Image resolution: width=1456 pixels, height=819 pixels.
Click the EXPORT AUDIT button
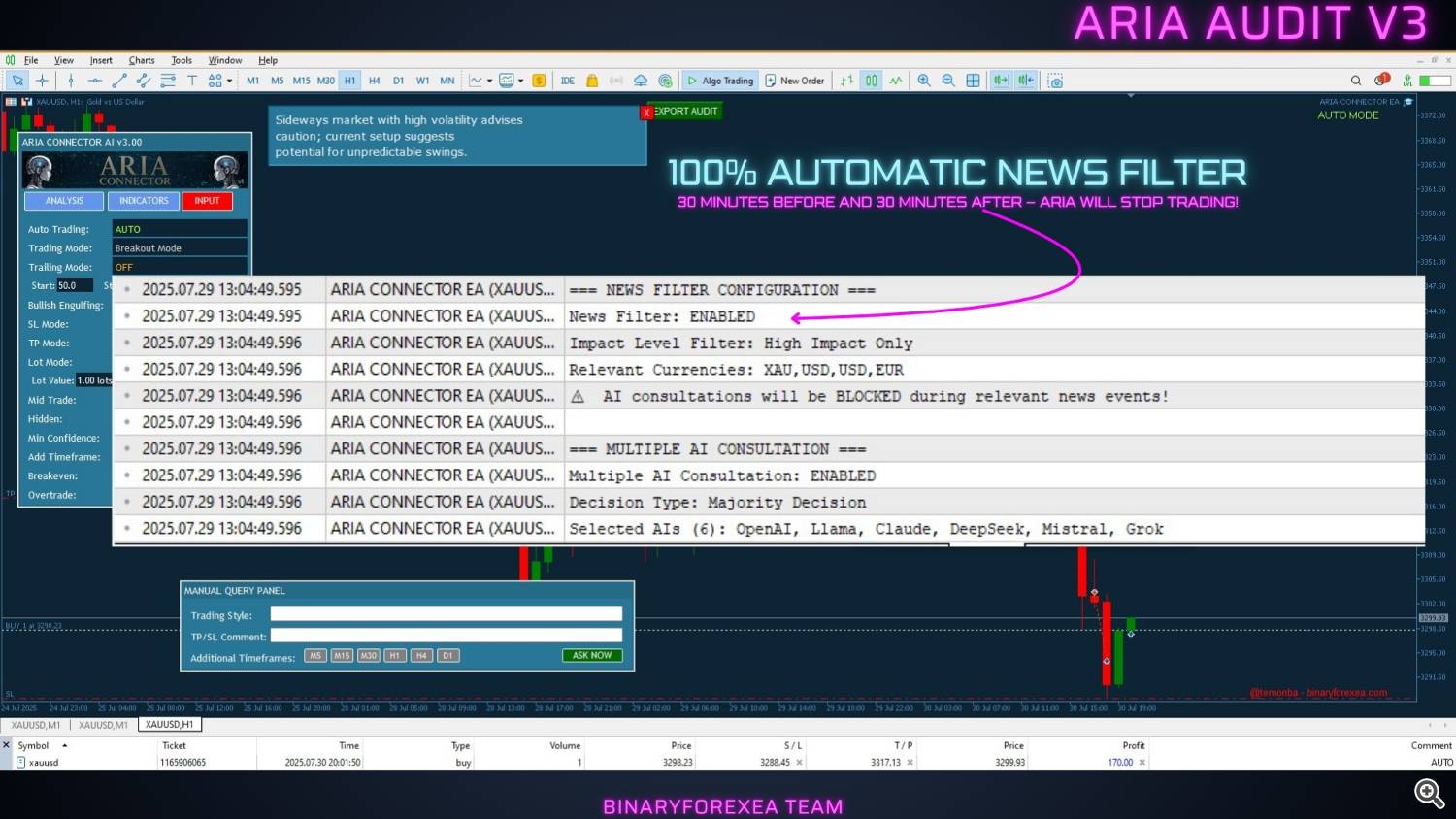686,112
